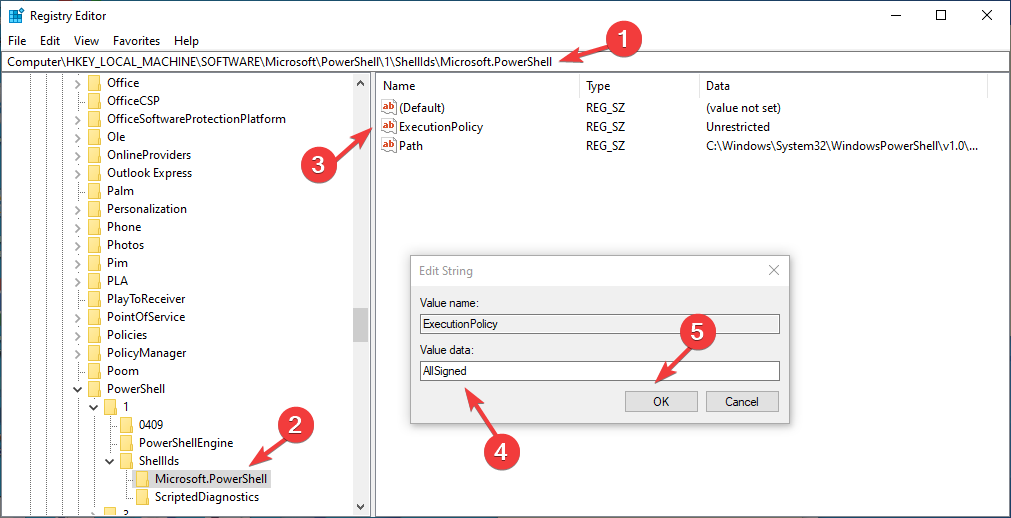
Task: Select the (Default) value's ab icon
Action: (389, 108)
